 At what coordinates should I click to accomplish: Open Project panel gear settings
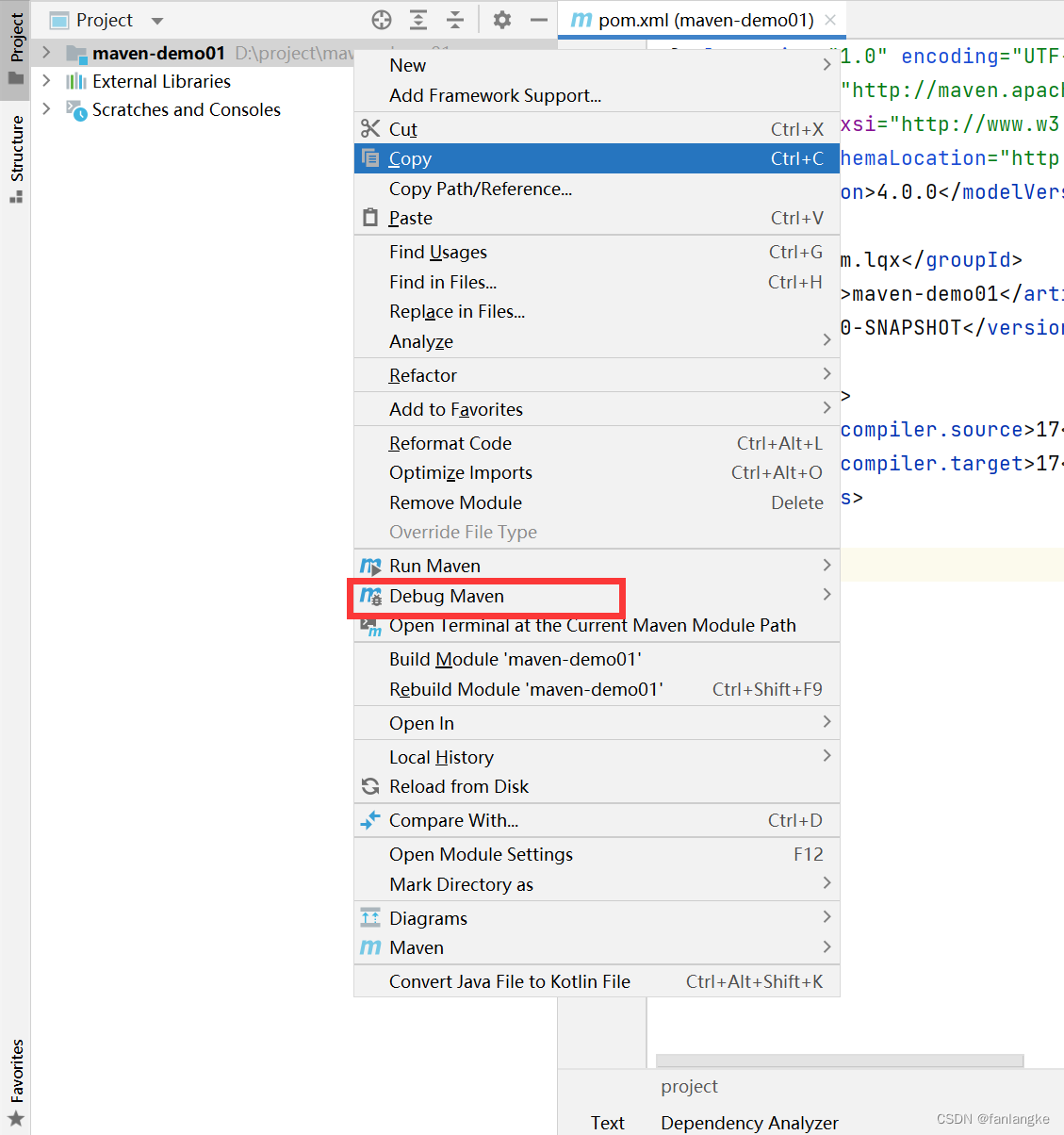pos(502,20)
